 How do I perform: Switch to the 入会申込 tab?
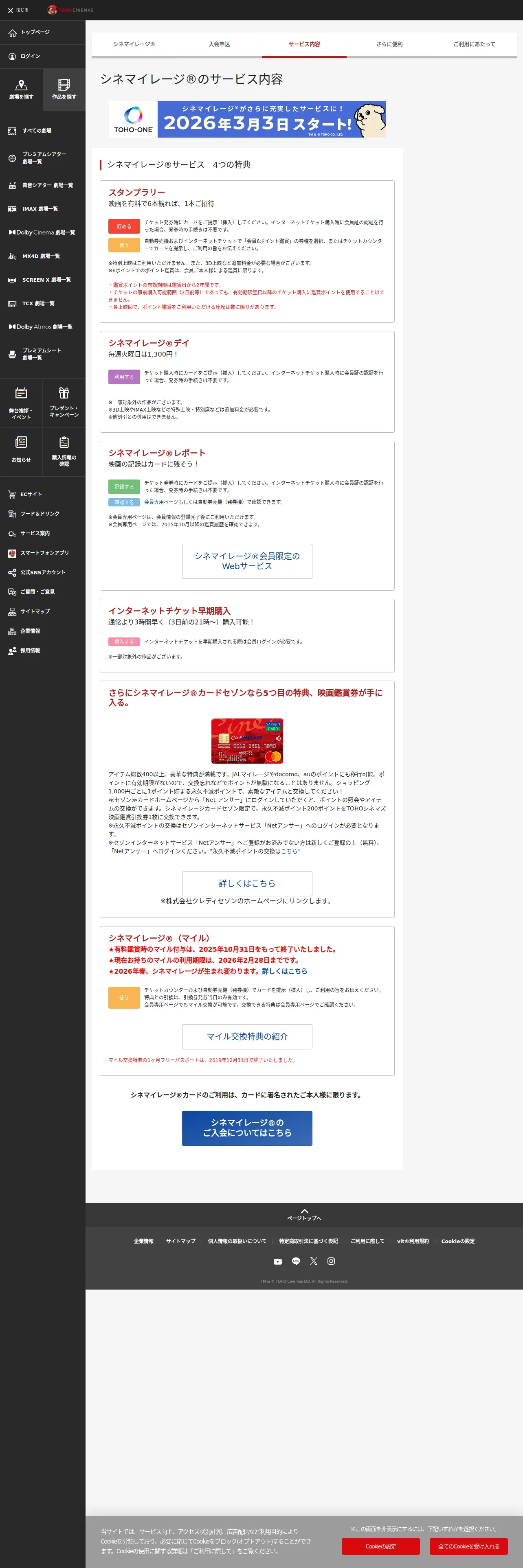[219, 44]
